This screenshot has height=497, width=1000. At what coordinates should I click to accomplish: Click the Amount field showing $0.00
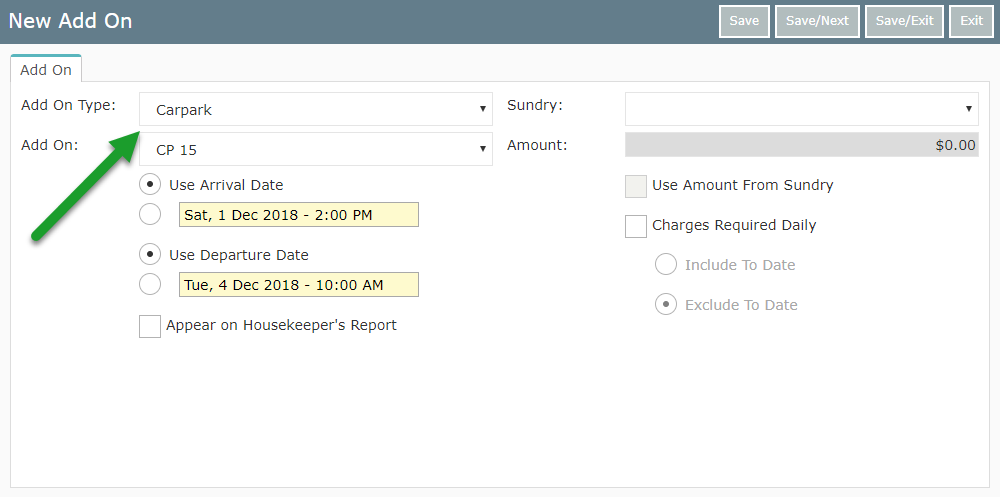[802, 145]
